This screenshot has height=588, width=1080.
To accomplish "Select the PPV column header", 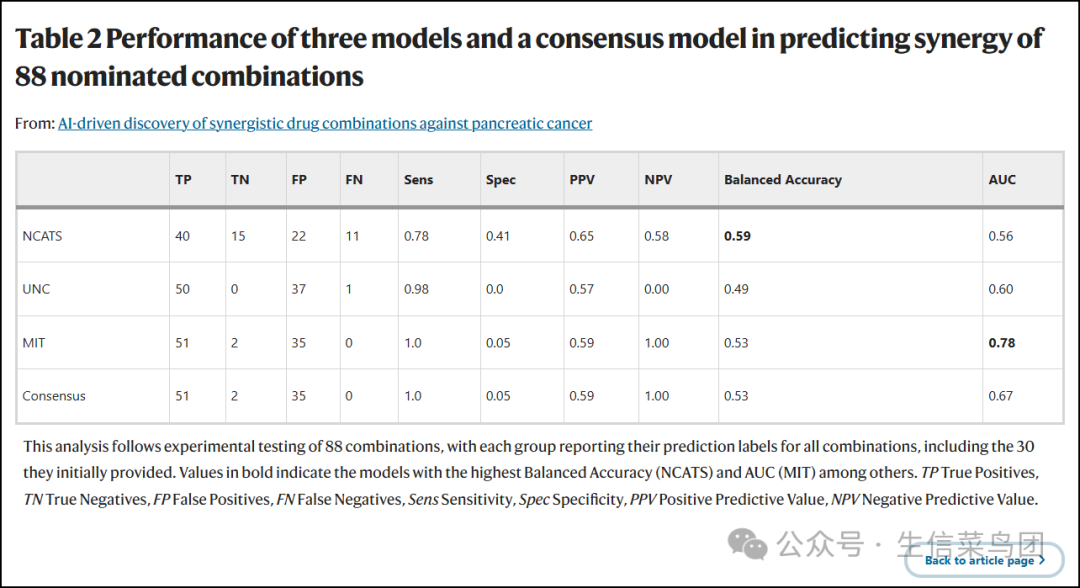I will pos(582,180).
